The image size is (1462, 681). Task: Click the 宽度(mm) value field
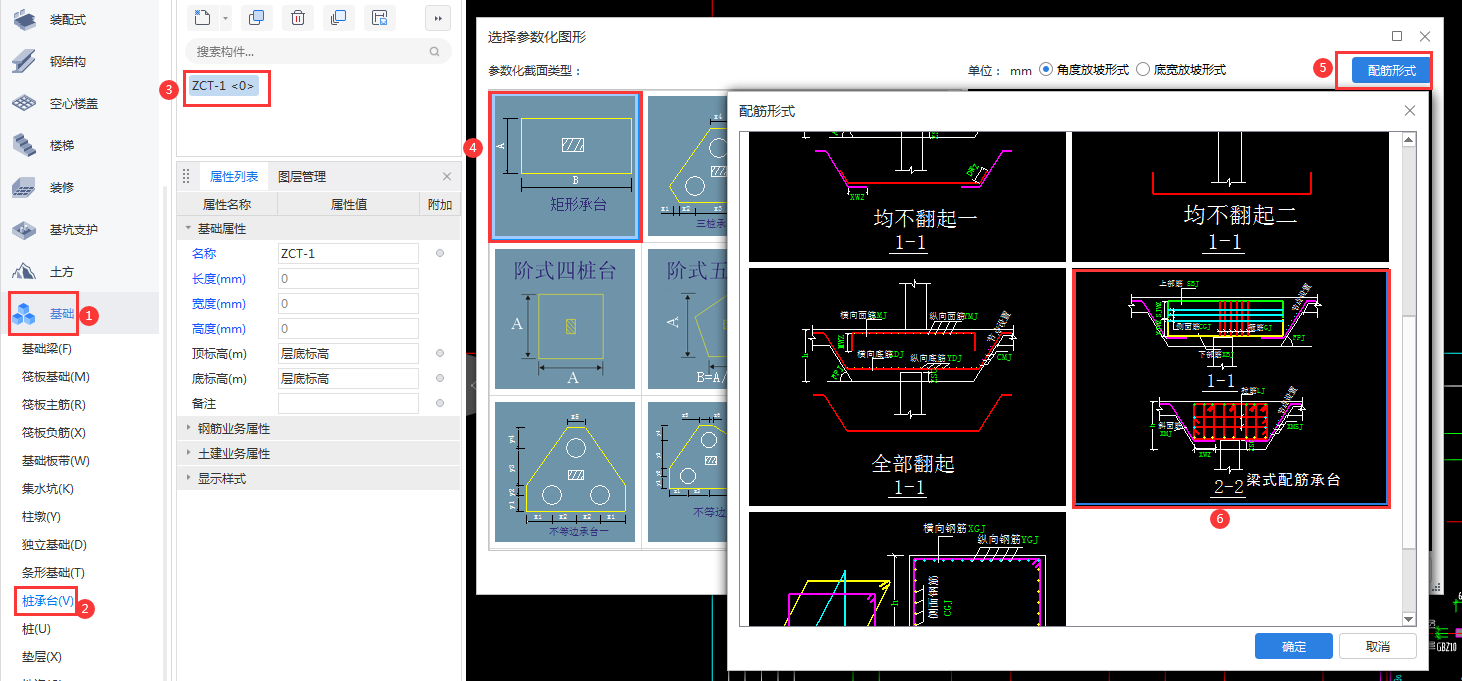(x=348, y=304)
